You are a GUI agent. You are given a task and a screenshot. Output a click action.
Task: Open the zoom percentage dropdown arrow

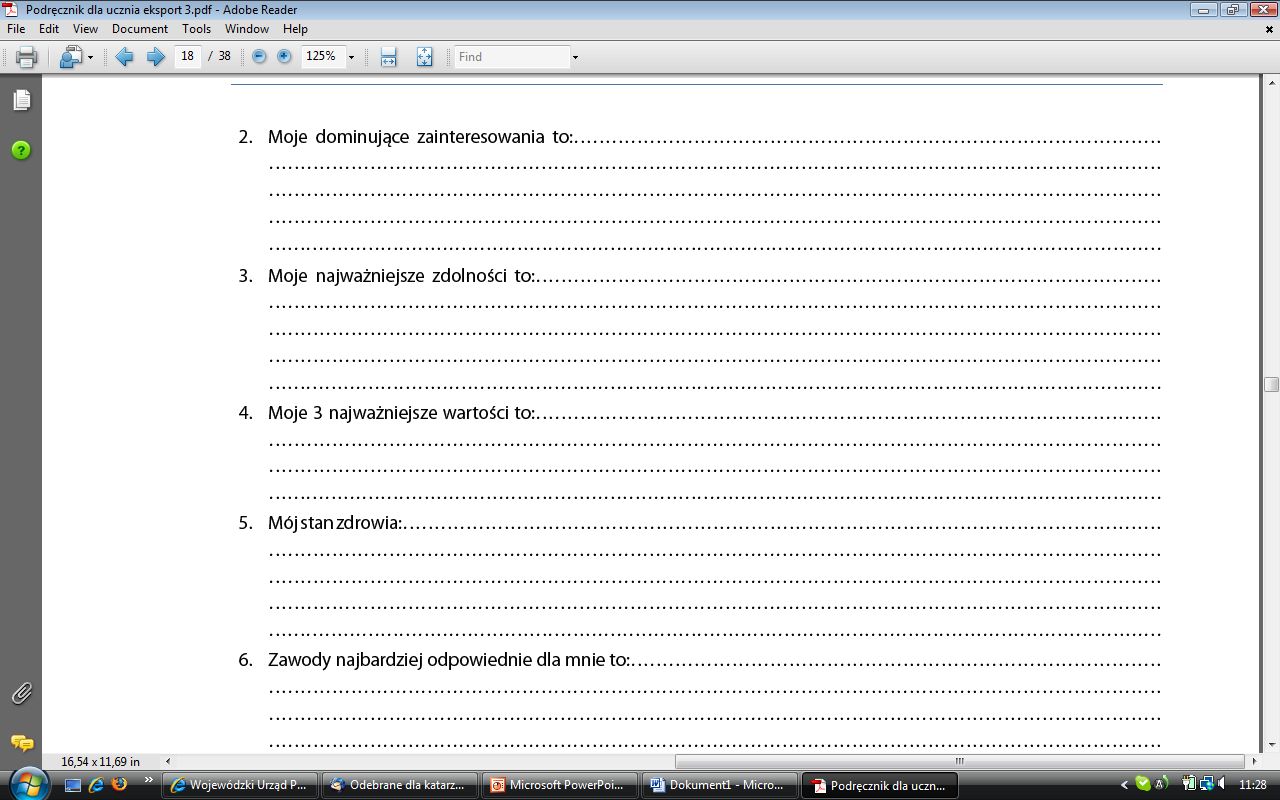(x=352, y=57)
